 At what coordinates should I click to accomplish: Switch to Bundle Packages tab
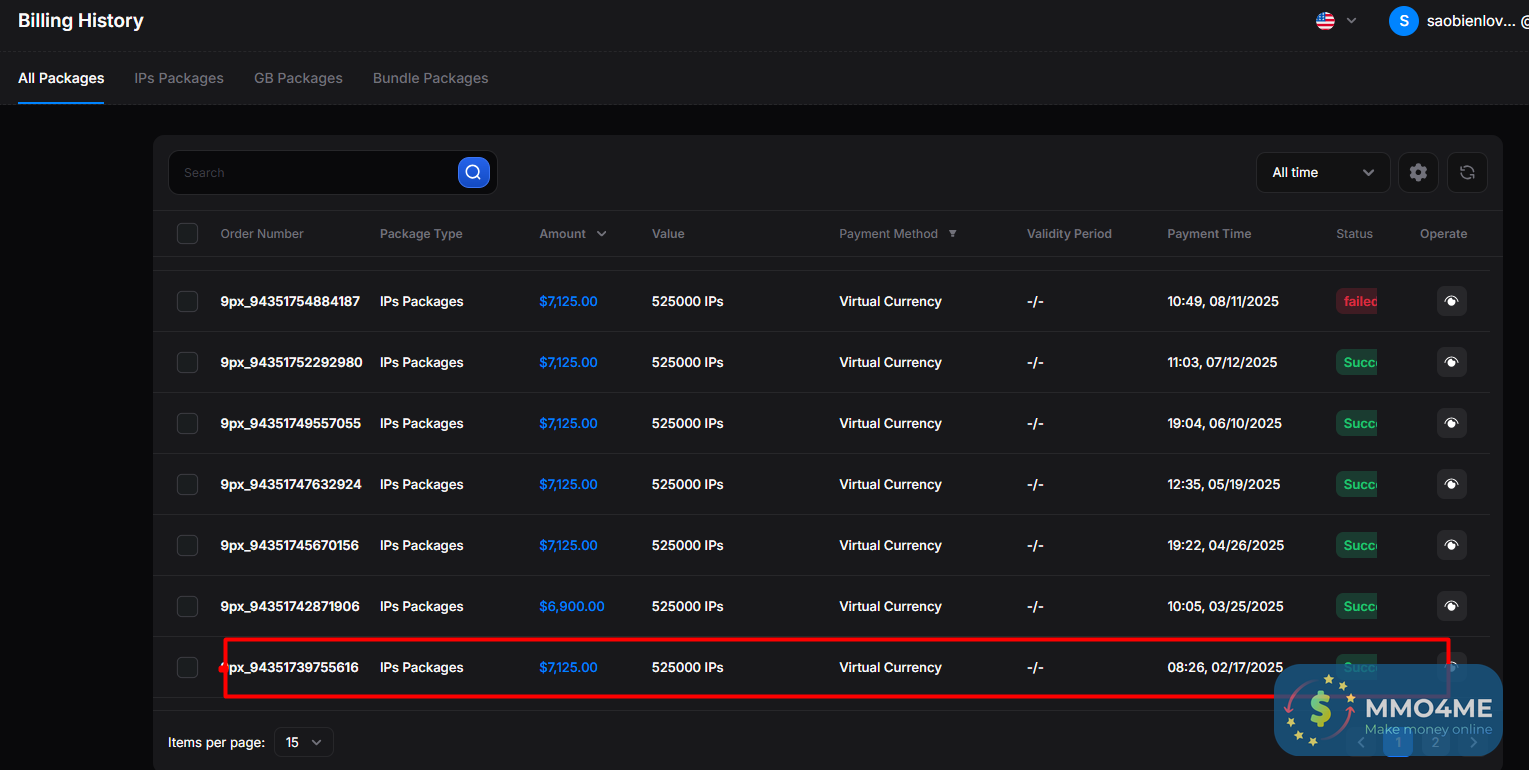[x=430, y=78]
